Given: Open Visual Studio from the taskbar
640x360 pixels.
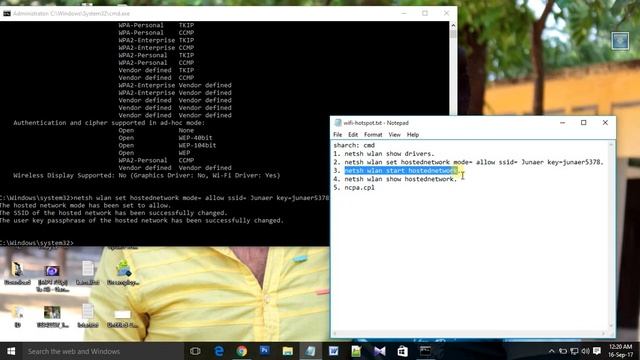Looking at the screenshot, I should click(x=380, y=351).
